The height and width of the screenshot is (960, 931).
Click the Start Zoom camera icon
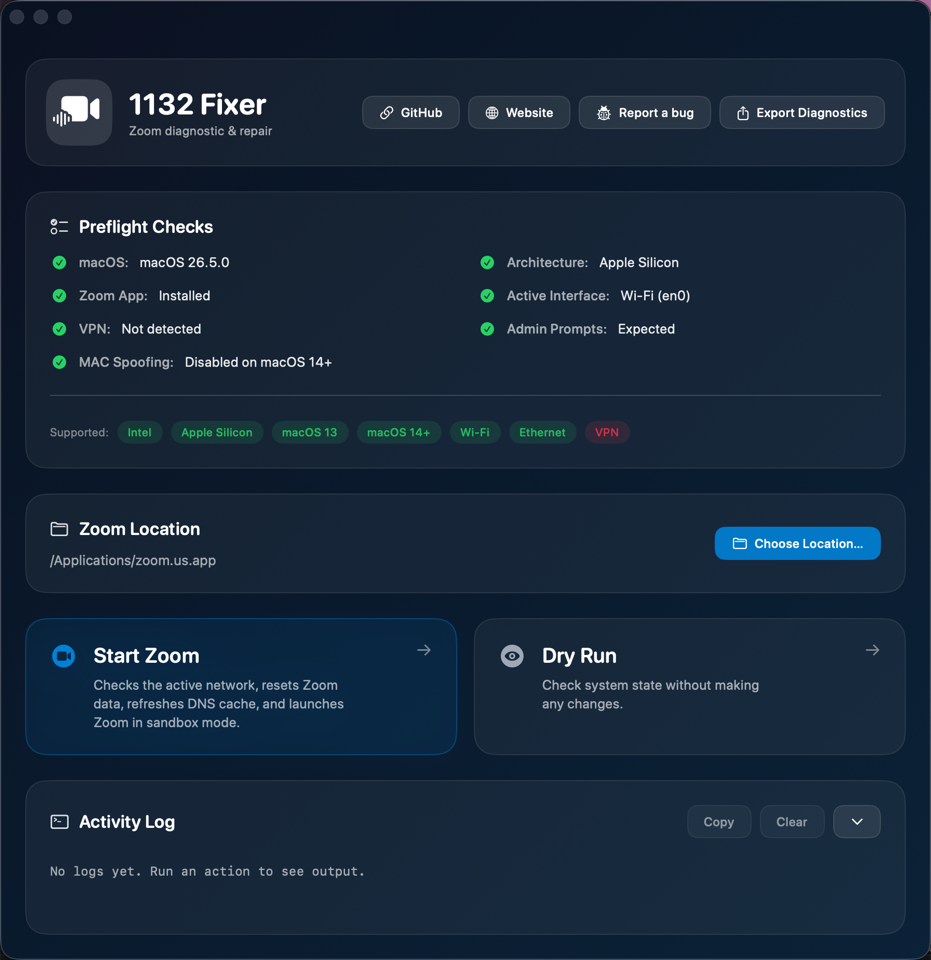tap(64, 656)
